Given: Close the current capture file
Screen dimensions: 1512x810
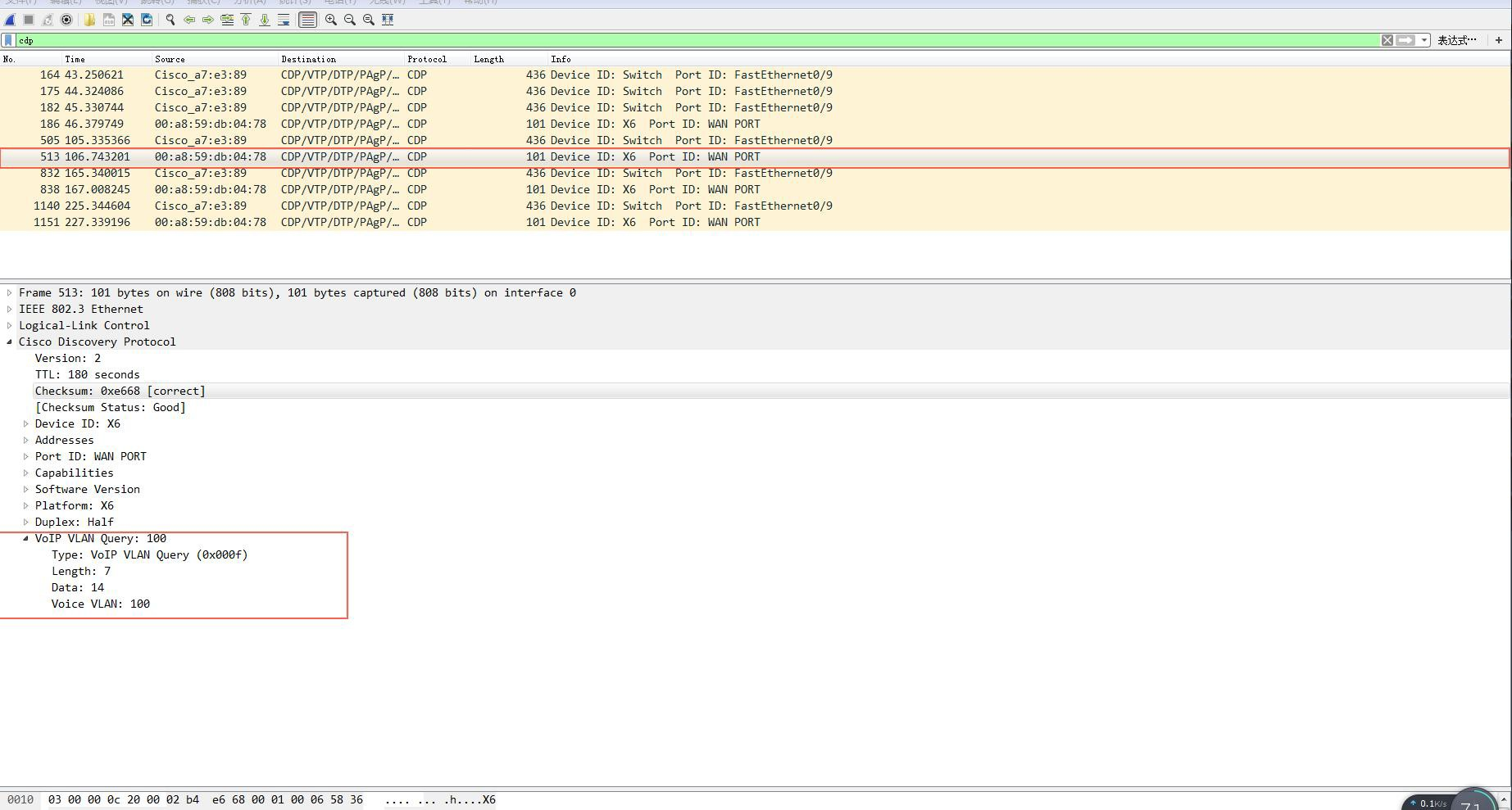Looking at the screenshot, I should [128, 20].
